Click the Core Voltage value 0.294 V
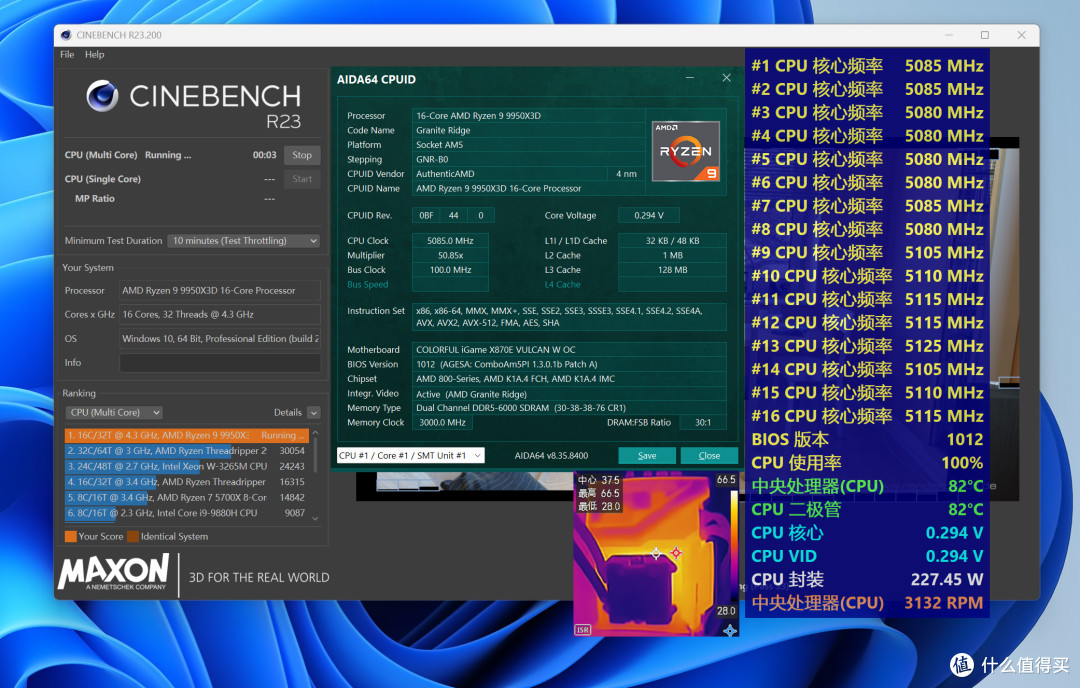Viewport: 1080px width, 688px height. tap(649, 216)
